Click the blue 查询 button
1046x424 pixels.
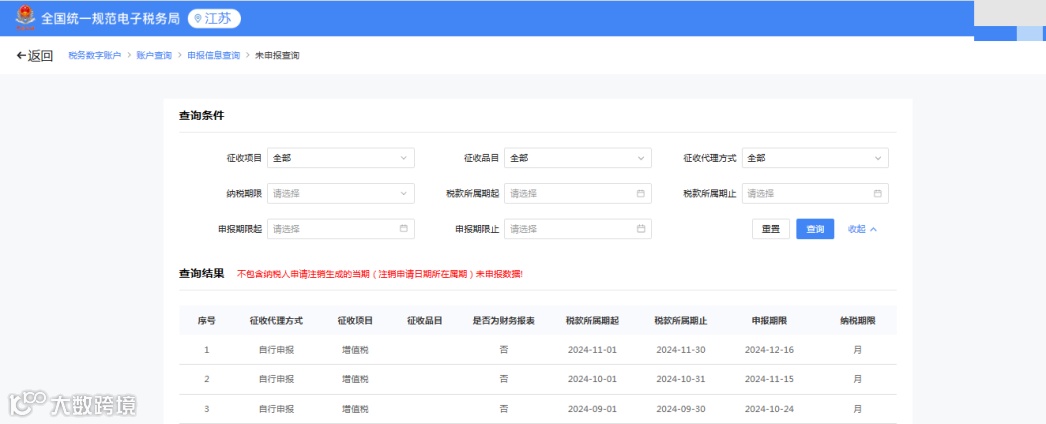coord(815,229)
